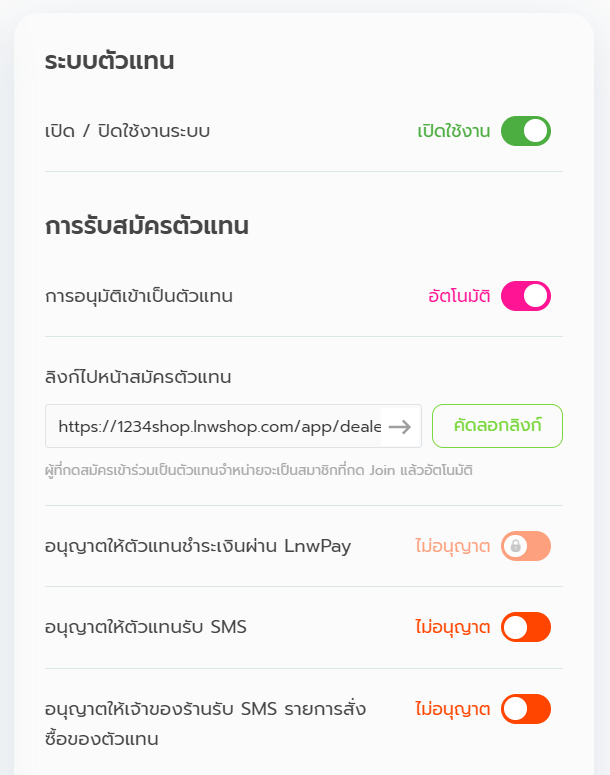Click the lock icon on LnwPay toggle

point(515,546)
